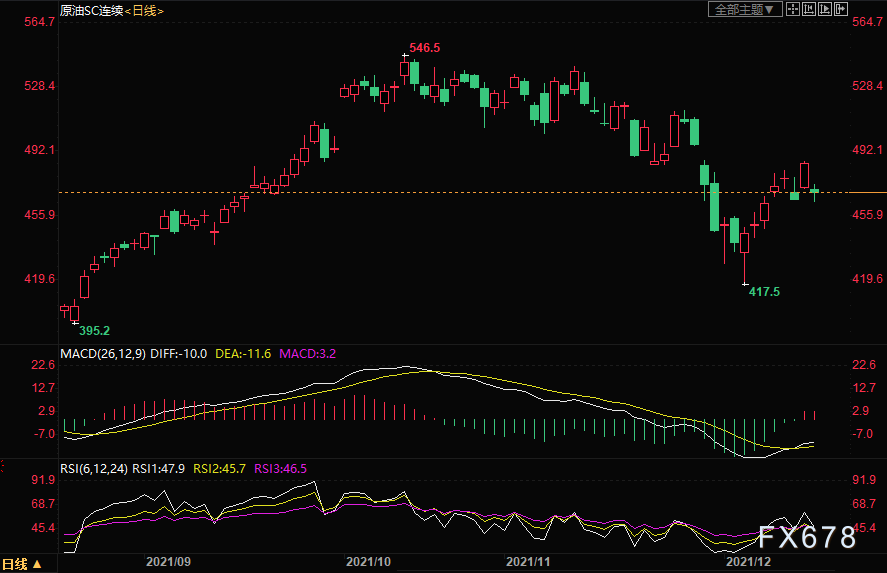887x573 pixels.
Task: Click the left axis 564.7 label
Action: coord(40,22)
